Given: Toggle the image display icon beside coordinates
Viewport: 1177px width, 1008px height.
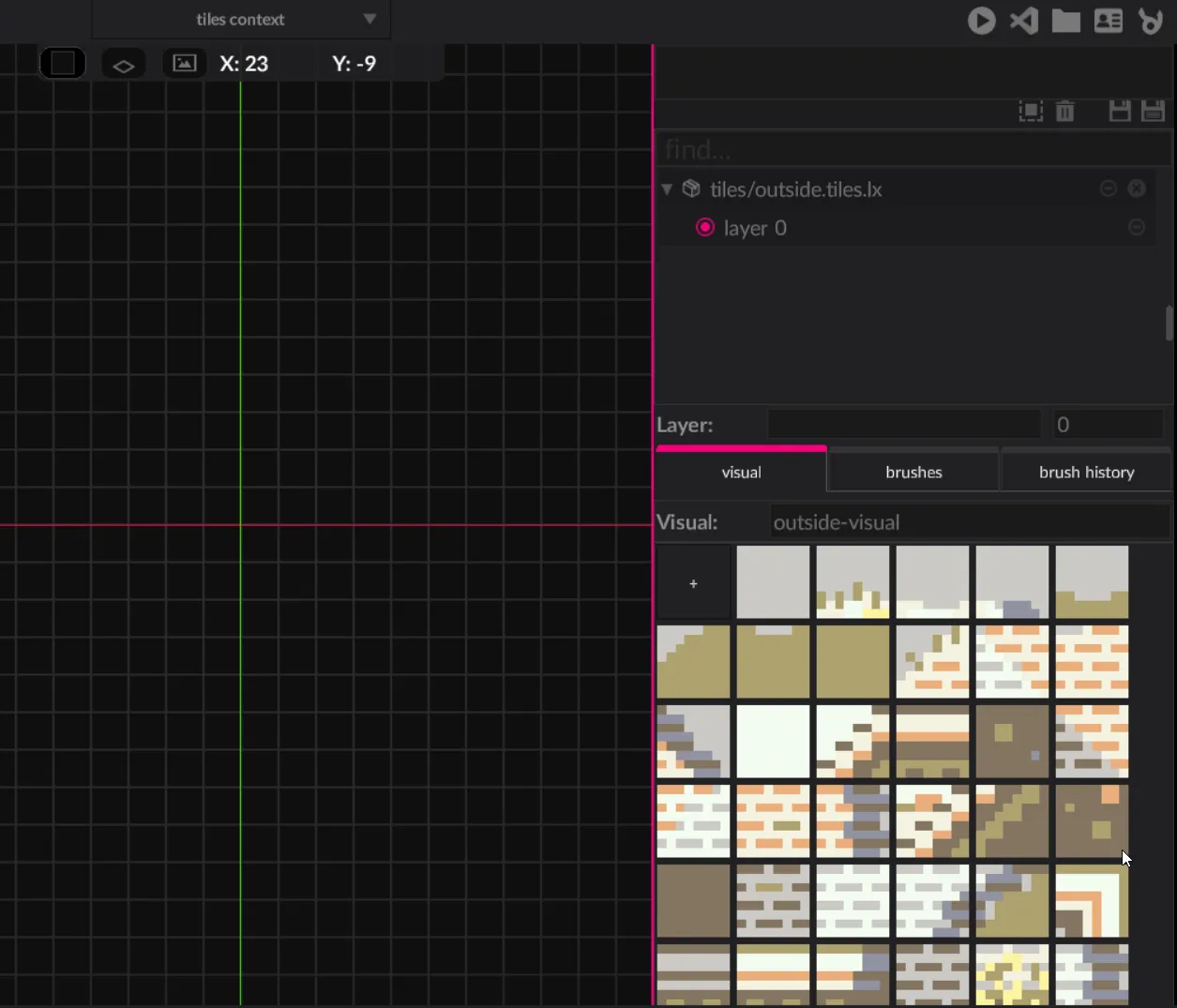Looking at the screenshot, I should pos(185,64).
